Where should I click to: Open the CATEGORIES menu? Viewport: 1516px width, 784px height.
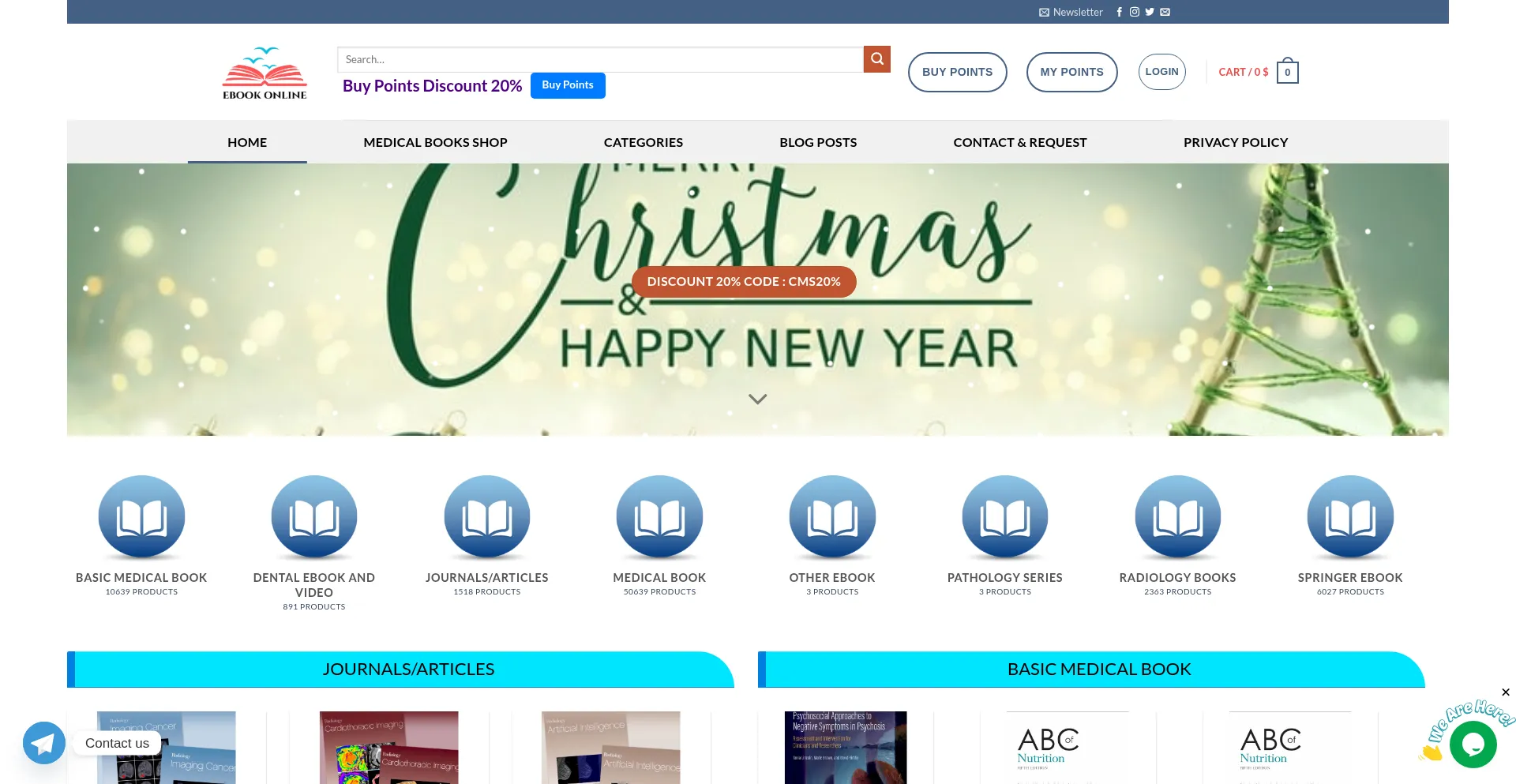(643, 142)
